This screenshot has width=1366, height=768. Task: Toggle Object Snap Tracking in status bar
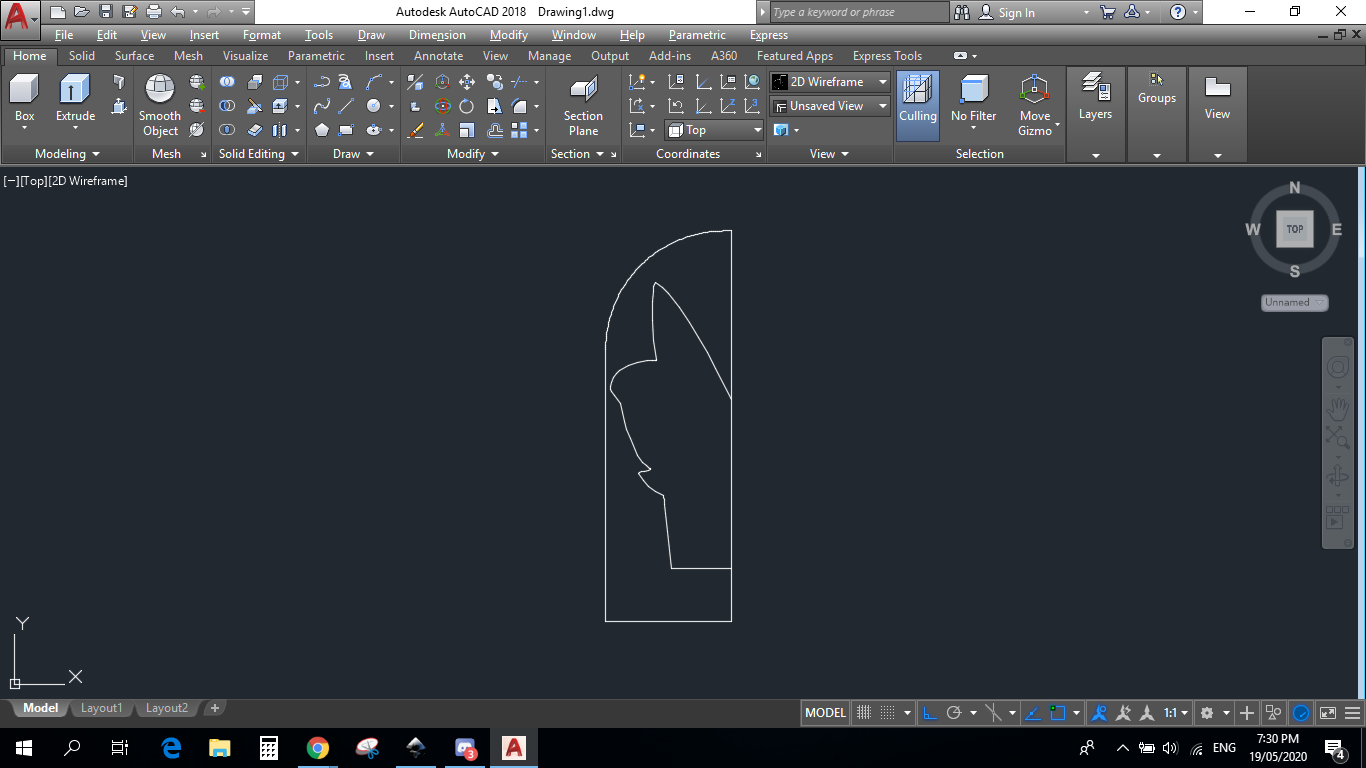pos(1034,713)
